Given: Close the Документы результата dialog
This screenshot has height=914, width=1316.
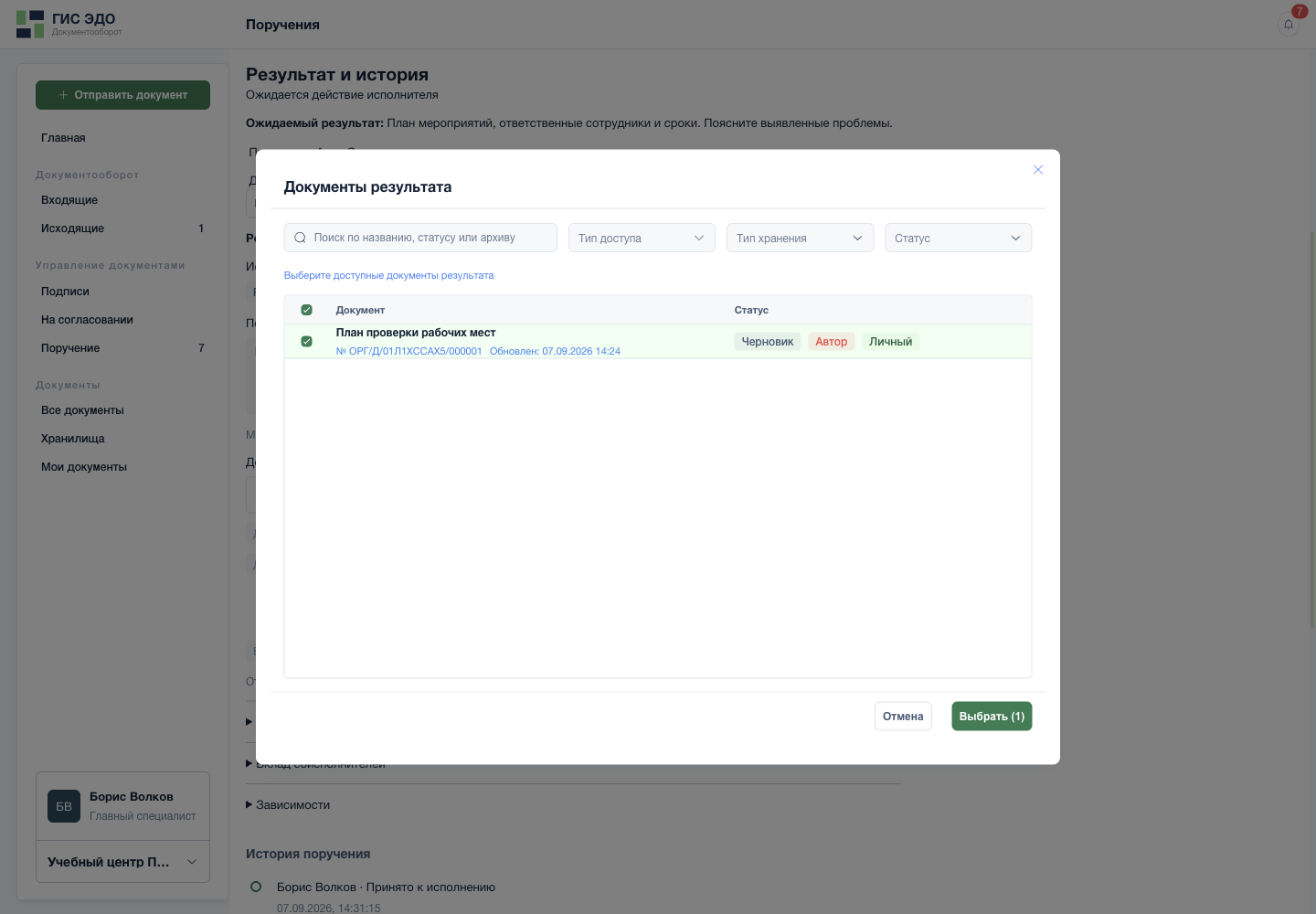Looking at the screenshot, I should pyautogui.click(x=1038, y=170).
